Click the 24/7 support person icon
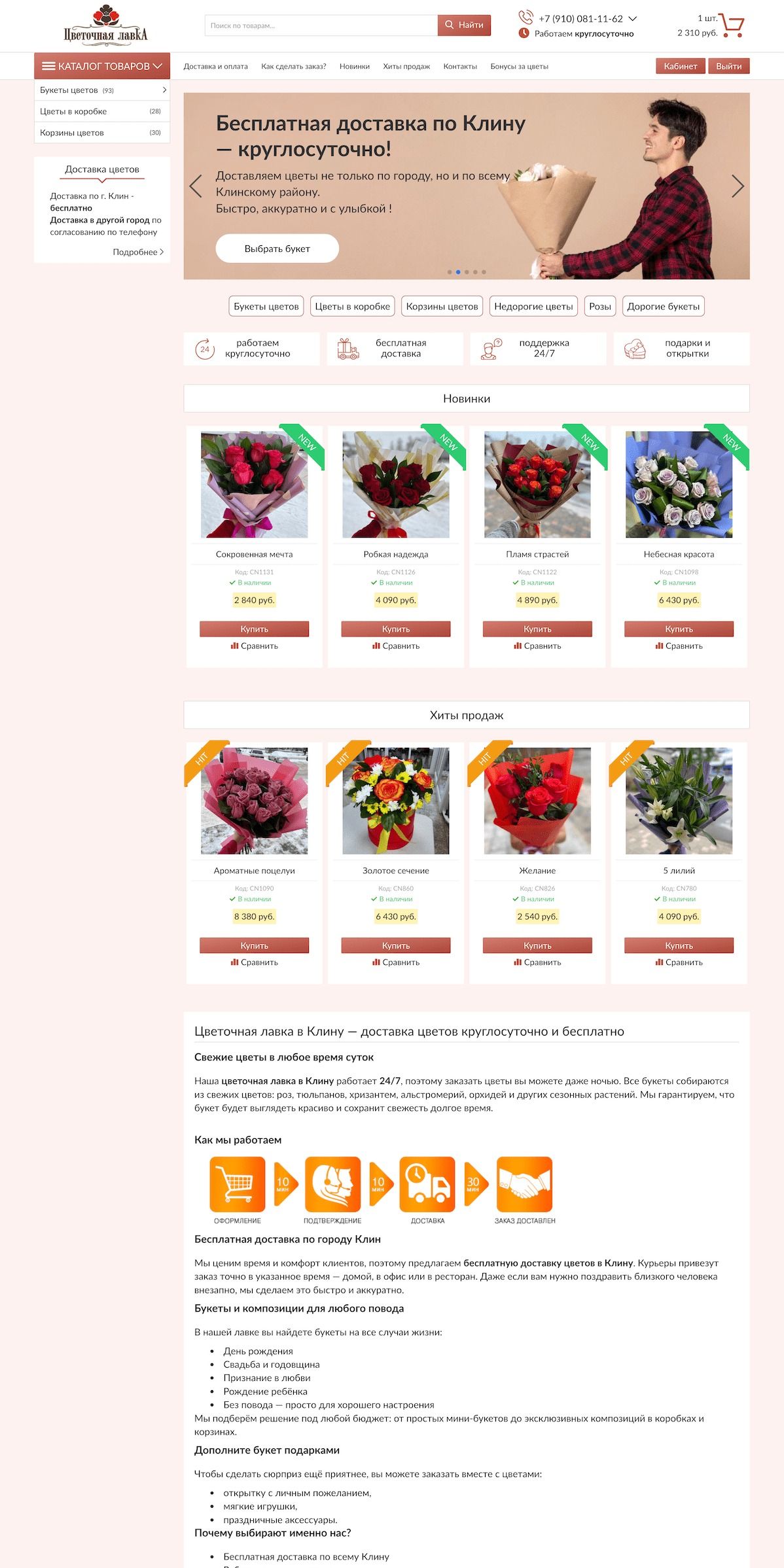 coord(491,349)
